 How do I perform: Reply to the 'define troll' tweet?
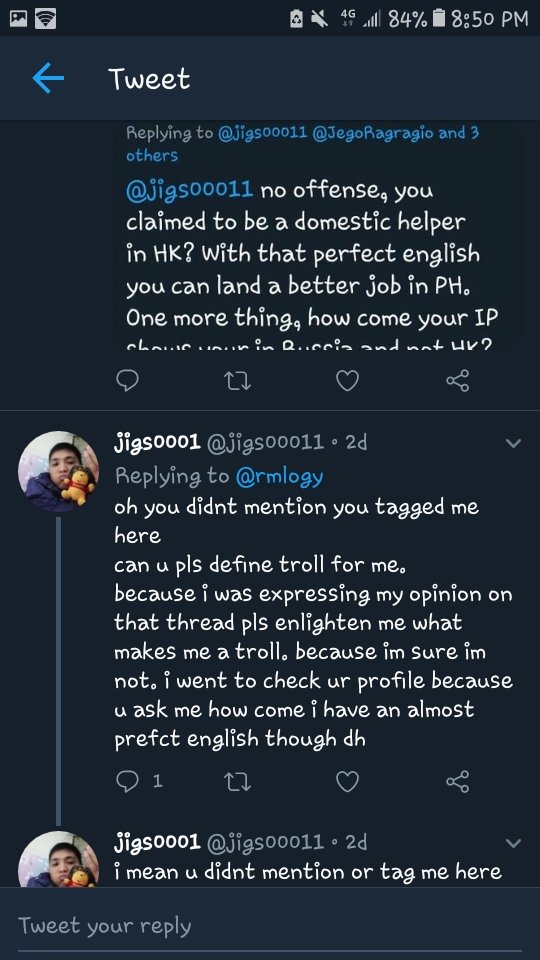[127, 781]
